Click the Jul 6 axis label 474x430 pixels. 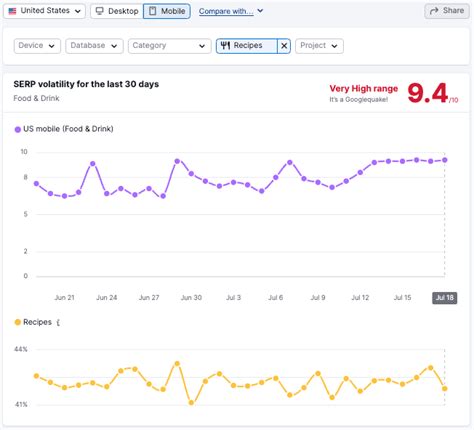[276, 297]
